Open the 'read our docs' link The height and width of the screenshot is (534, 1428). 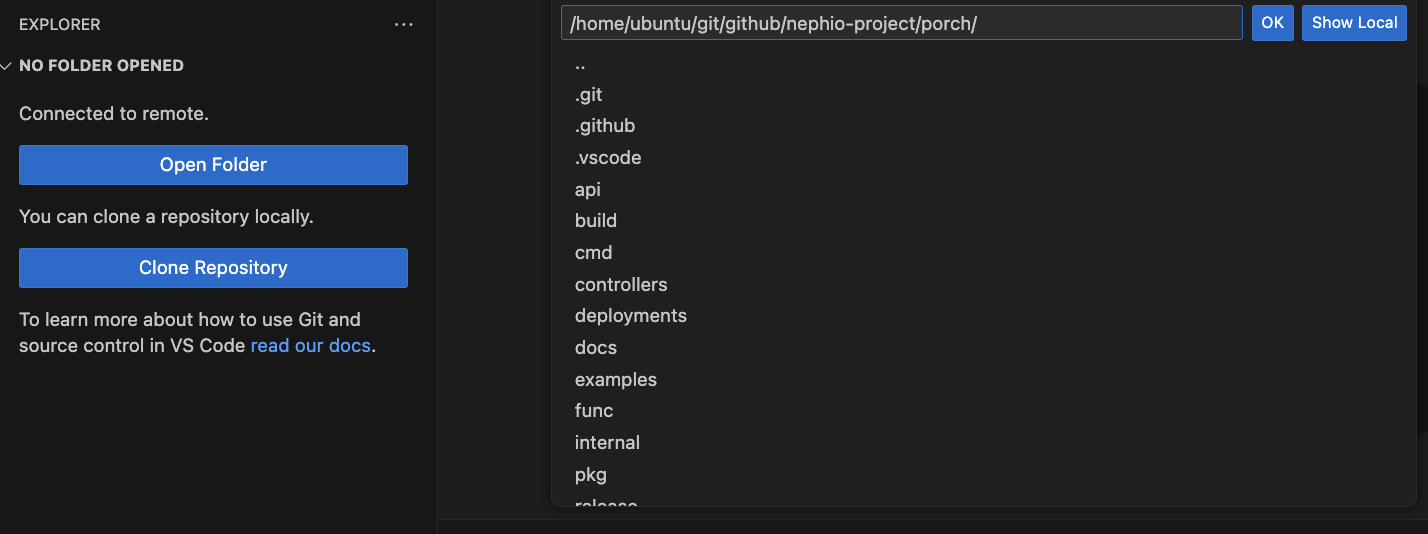pyautogui.click(x=310, y=346)
